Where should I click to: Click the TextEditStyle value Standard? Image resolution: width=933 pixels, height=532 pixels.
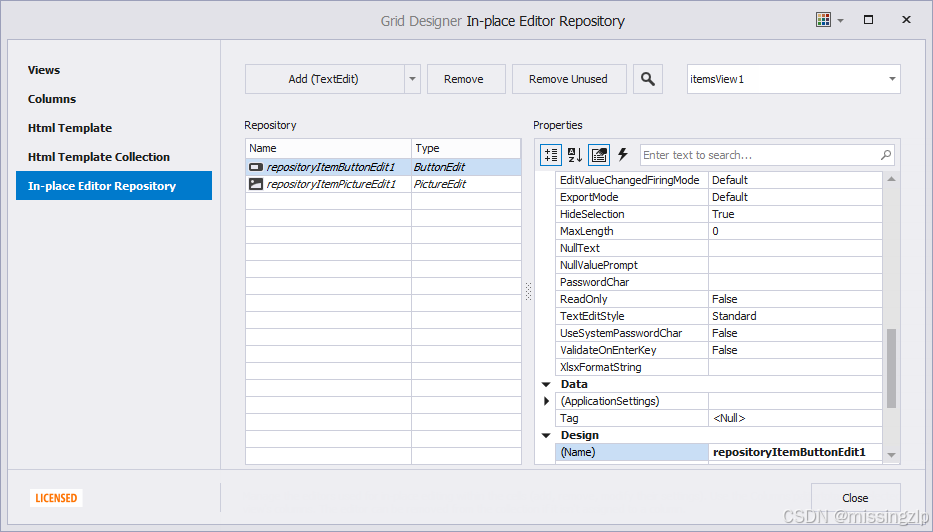point(795,316)
